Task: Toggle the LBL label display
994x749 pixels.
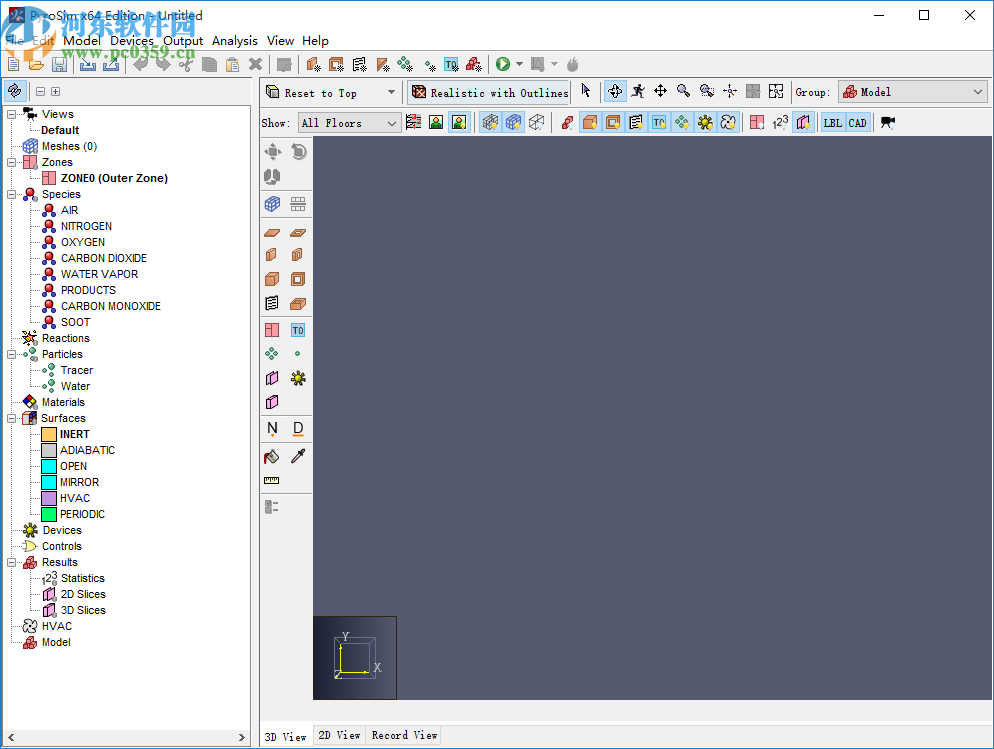Action: coord(832,121)
